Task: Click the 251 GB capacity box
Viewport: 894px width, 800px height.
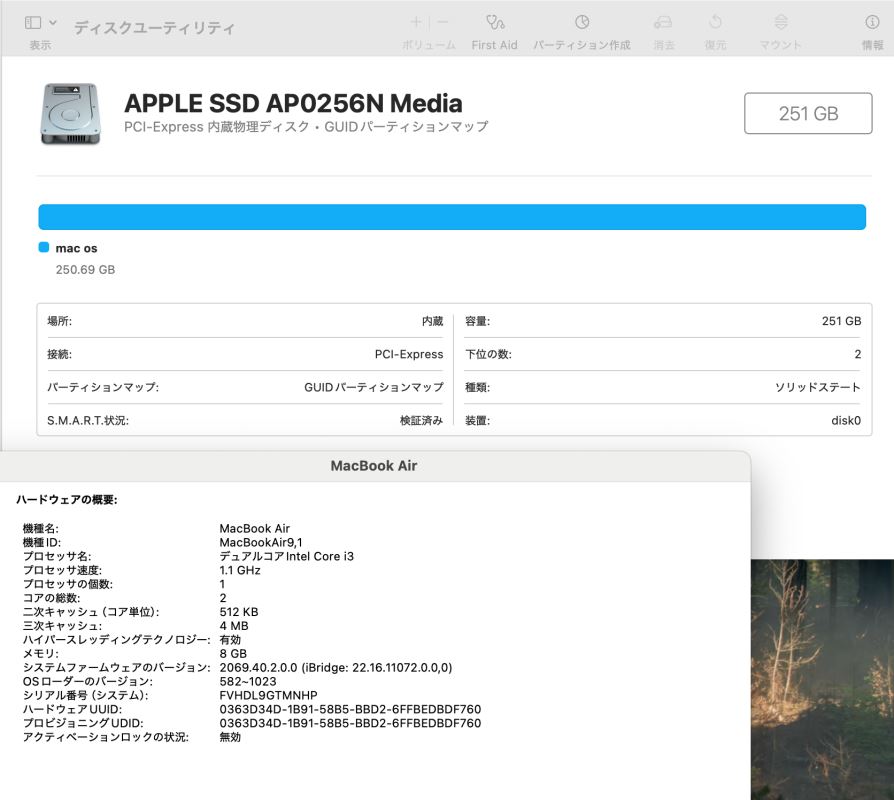Action: 808,113
